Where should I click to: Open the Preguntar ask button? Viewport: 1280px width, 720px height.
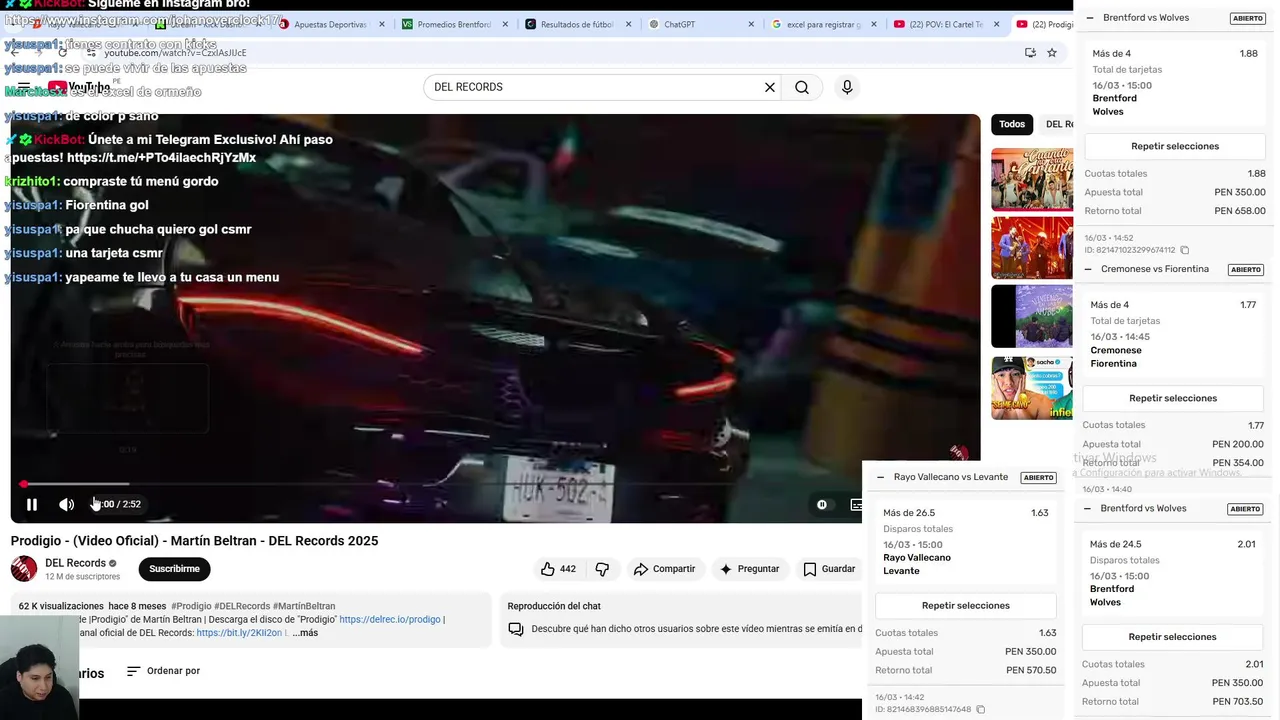click(x=749, y=569)
